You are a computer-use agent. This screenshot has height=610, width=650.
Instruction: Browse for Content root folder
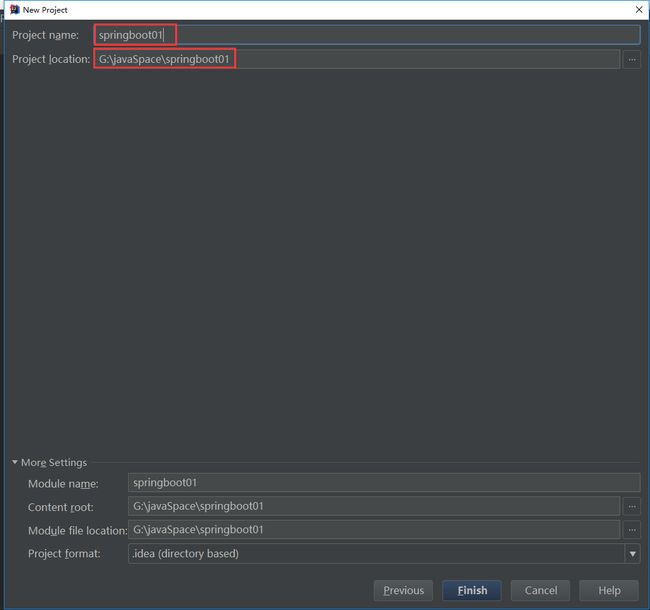coord(632,506)
